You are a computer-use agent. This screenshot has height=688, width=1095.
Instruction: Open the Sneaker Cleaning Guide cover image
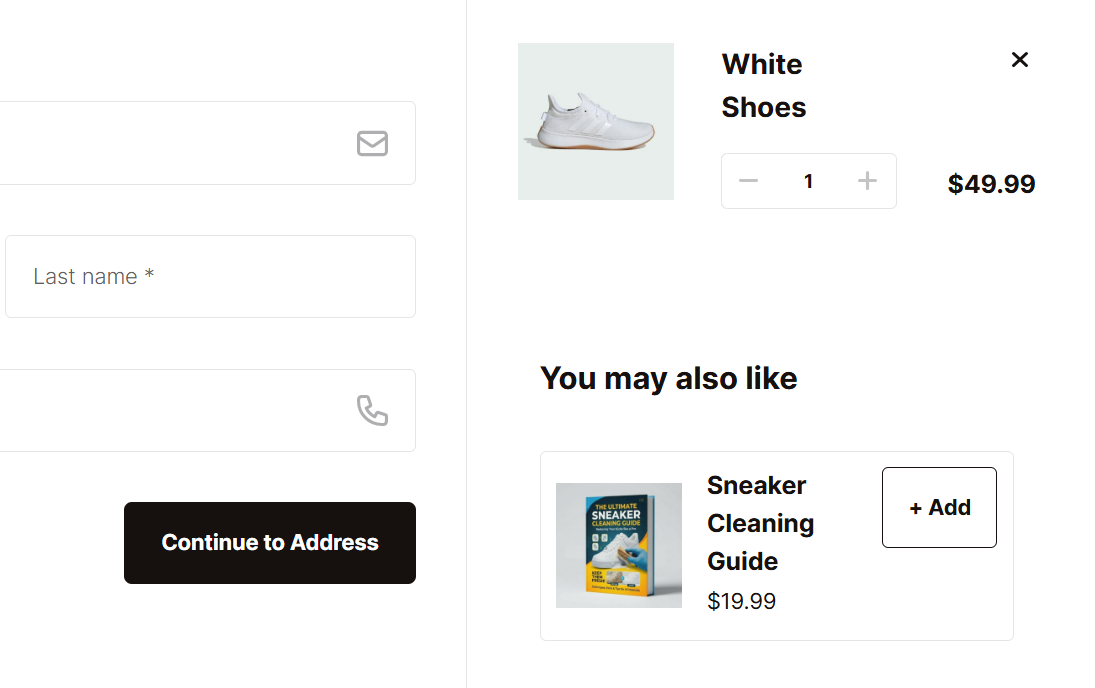pos(619,545)
